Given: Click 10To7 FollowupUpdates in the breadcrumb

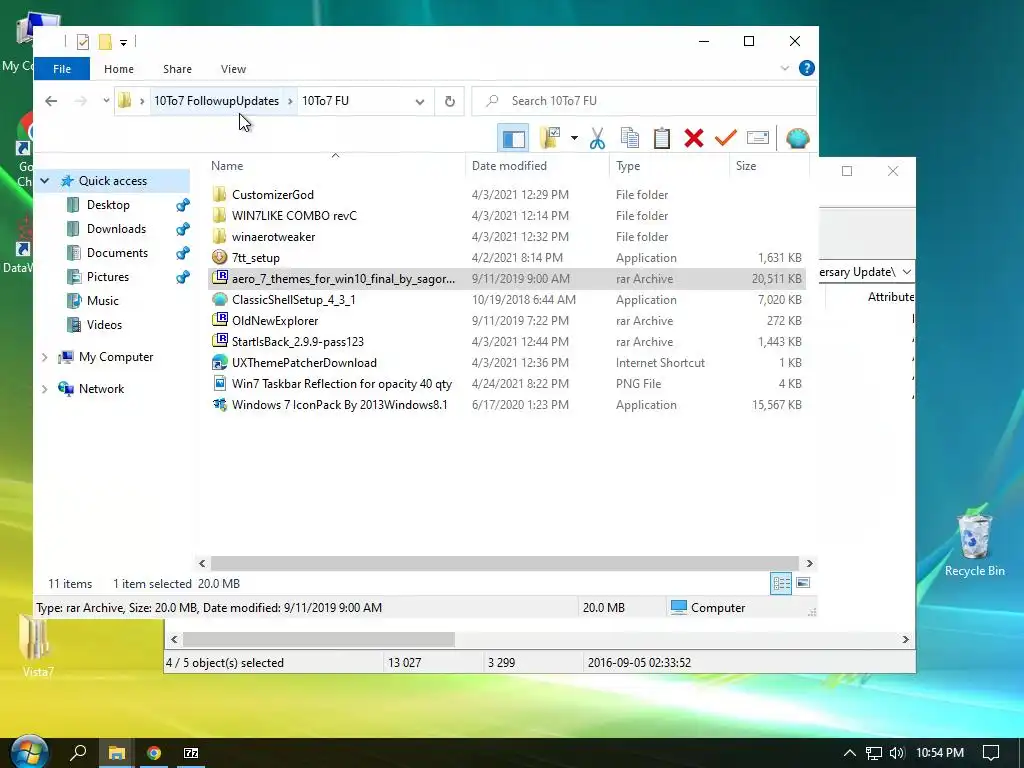Looking at the screenshot, I should (216, 101).
